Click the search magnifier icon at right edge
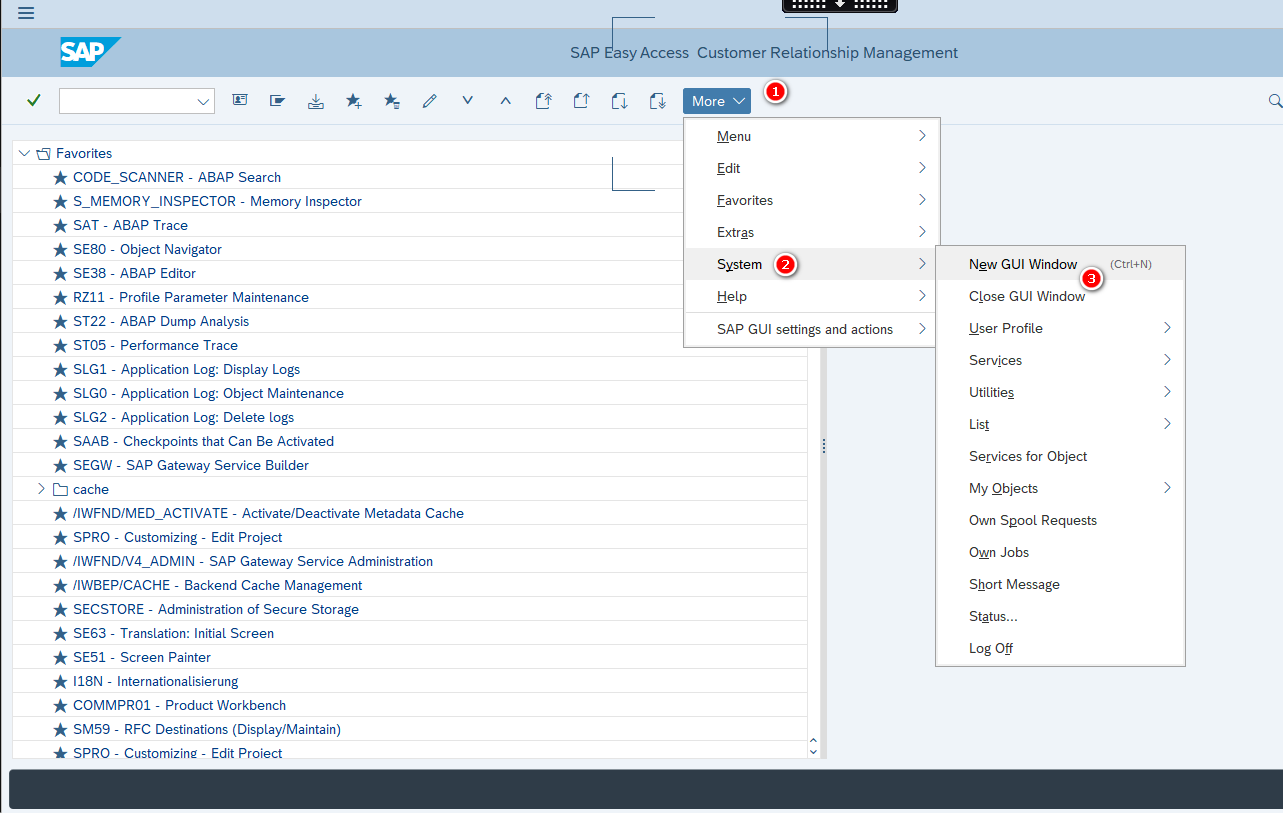The image size is (1283, 813). pos(1275,100)
